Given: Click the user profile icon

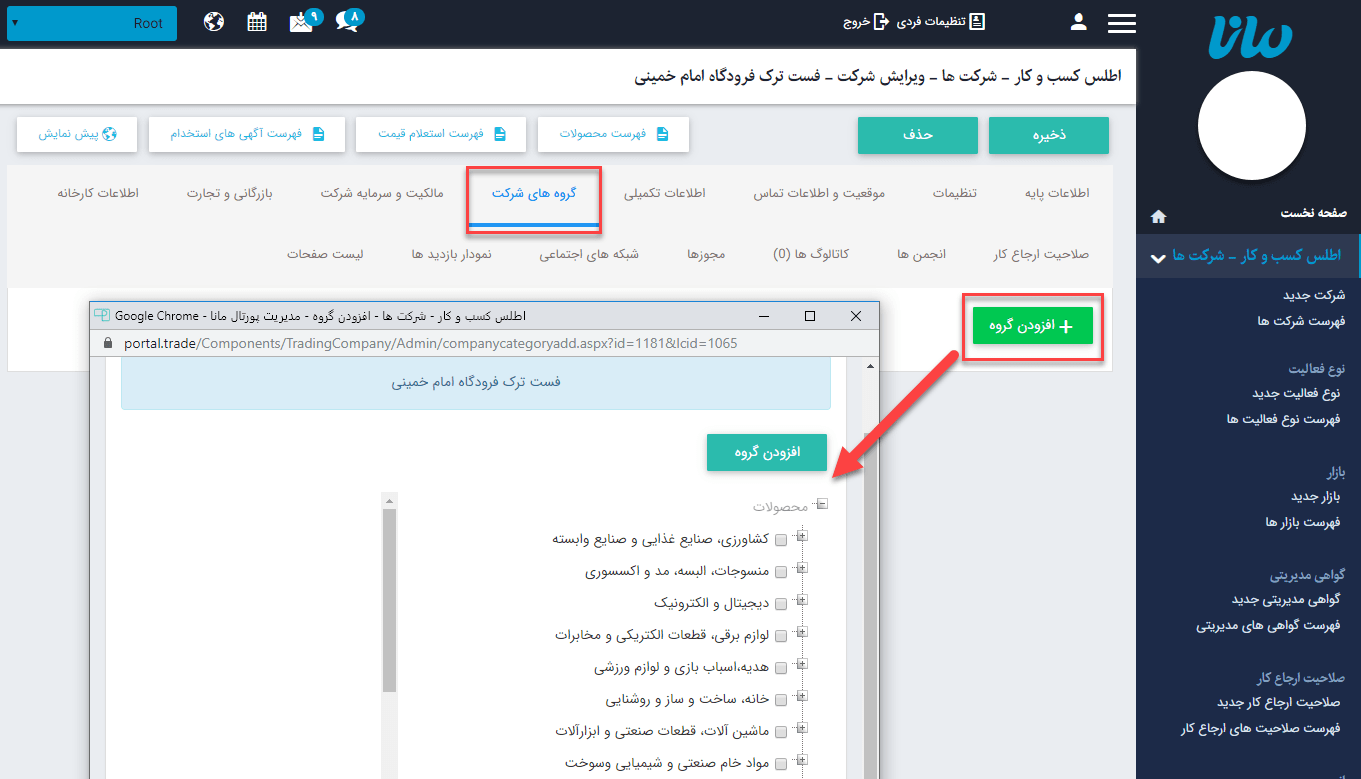Looking at the screenshot, I should (x=1078, y=22).
